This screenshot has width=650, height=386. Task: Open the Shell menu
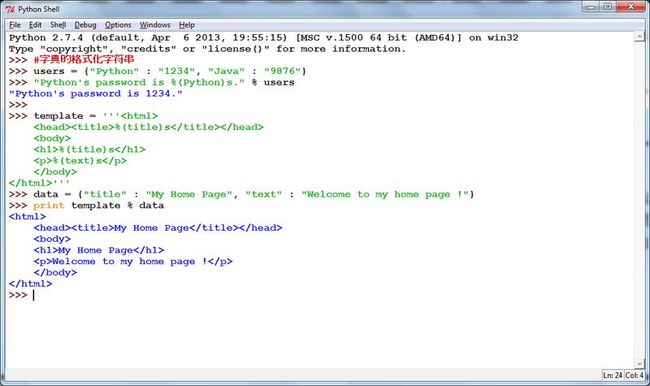[x=58, y=25]
